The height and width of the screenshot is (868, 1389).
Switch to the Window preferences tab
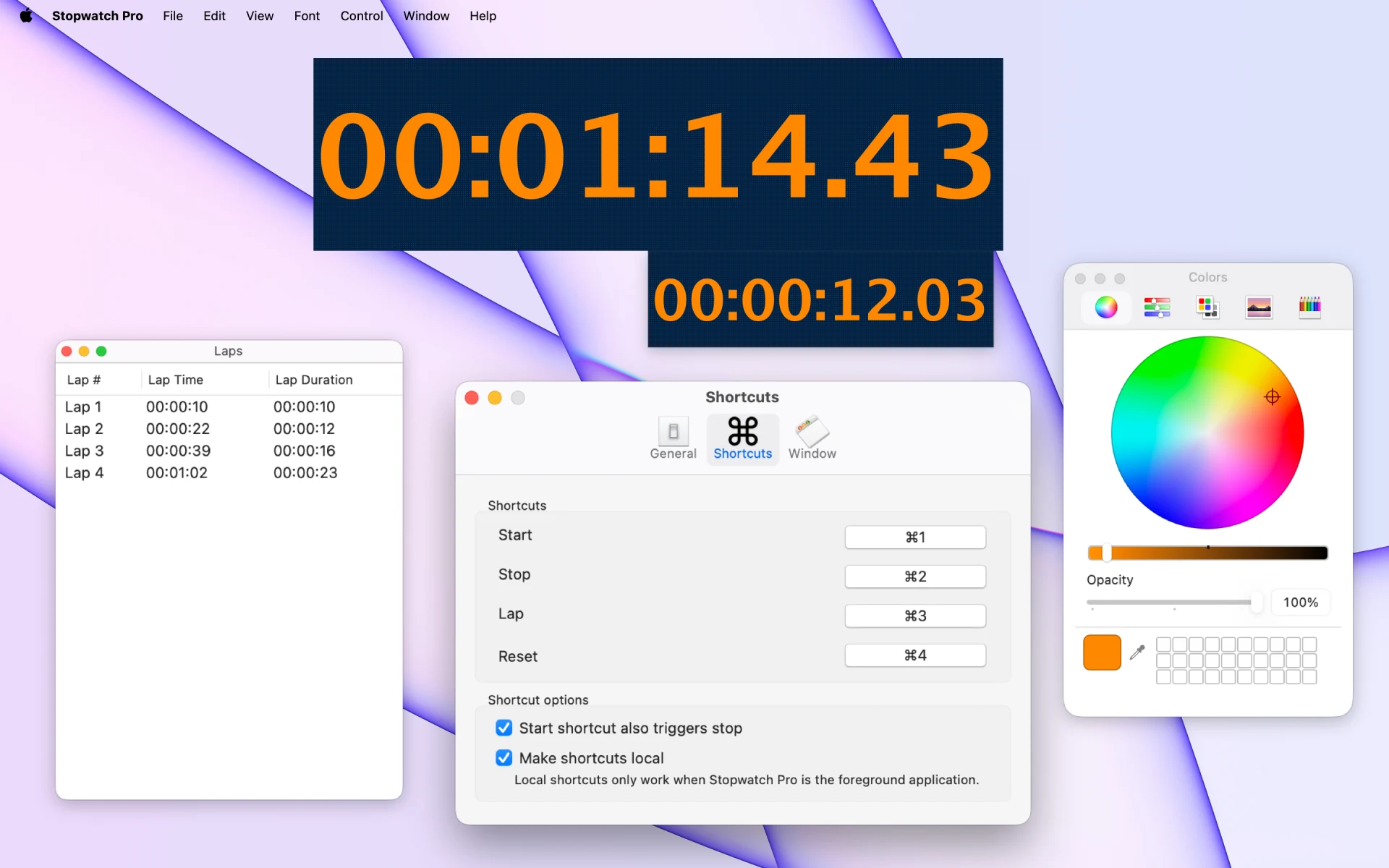coord(812,439)
